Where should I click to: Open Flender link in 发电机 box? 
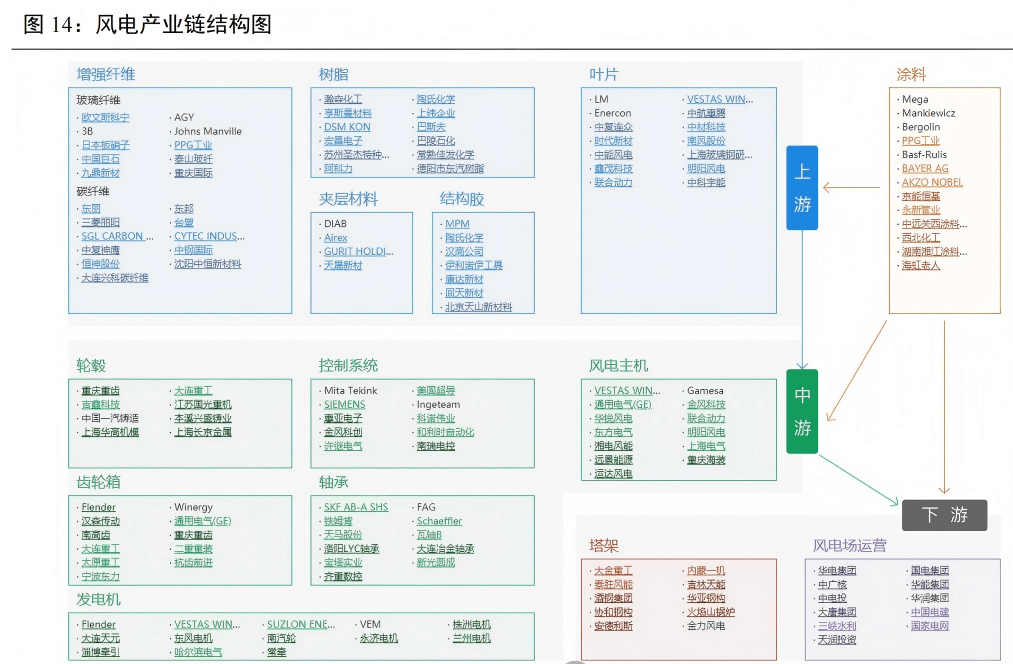pyautogui.click(x=98, y=624)
